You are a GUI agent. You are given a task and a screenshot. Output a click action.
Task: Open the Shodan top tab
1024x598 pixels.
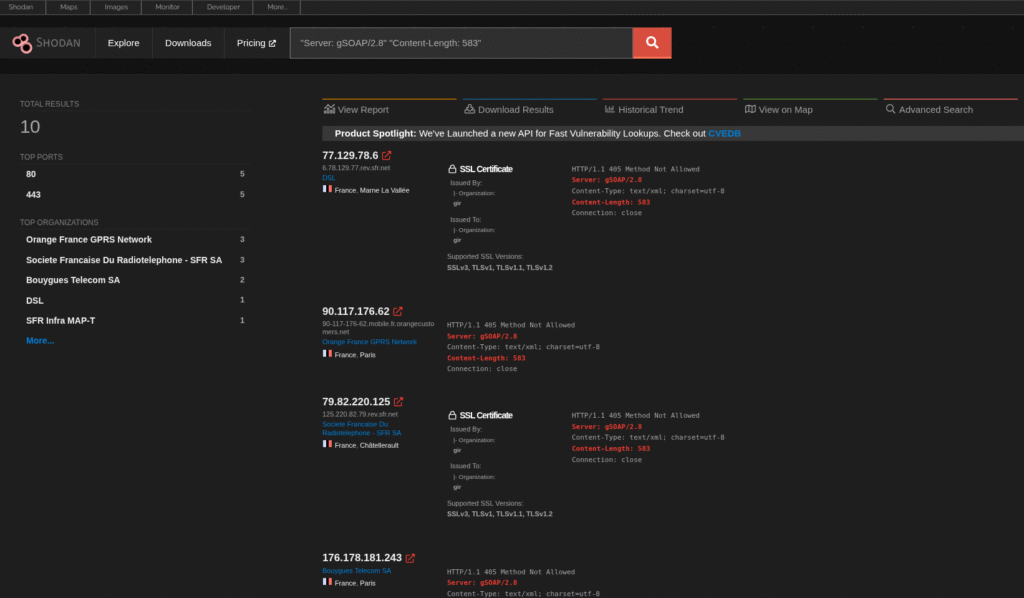[21, 7]
